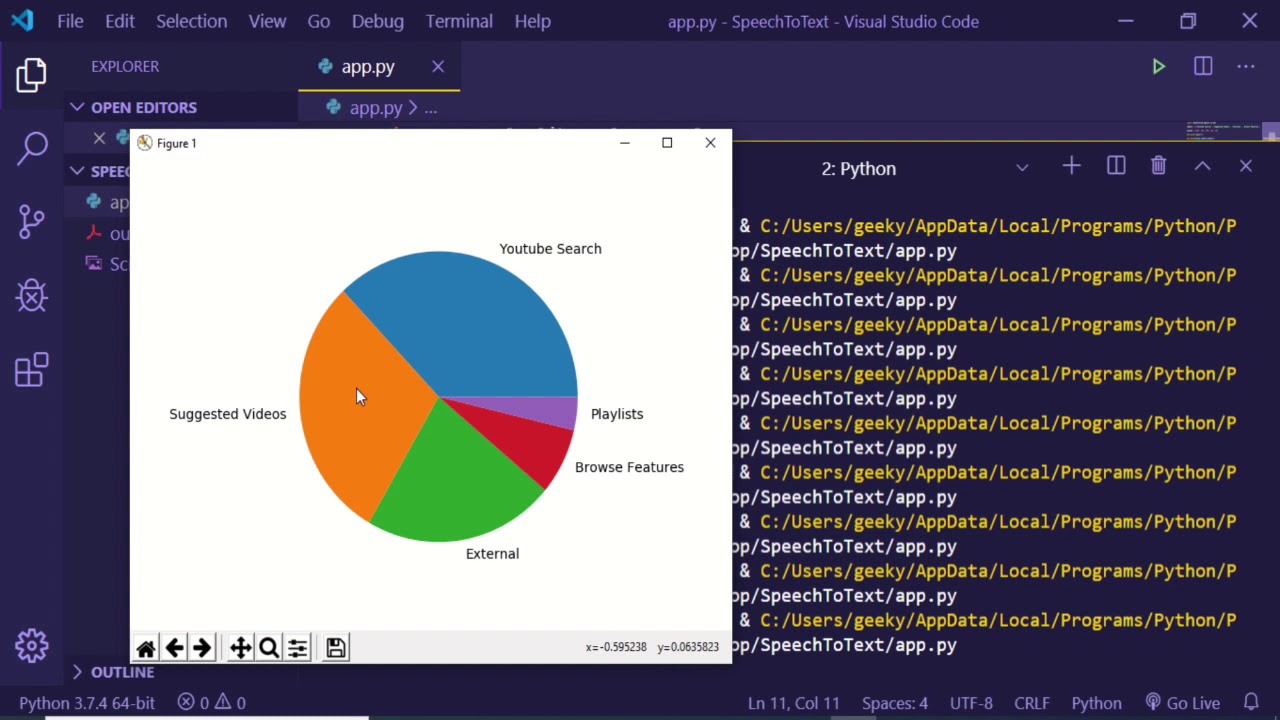Open the Debug view icon
Screen dimensions: 1280x720
[x=32, y=295]
